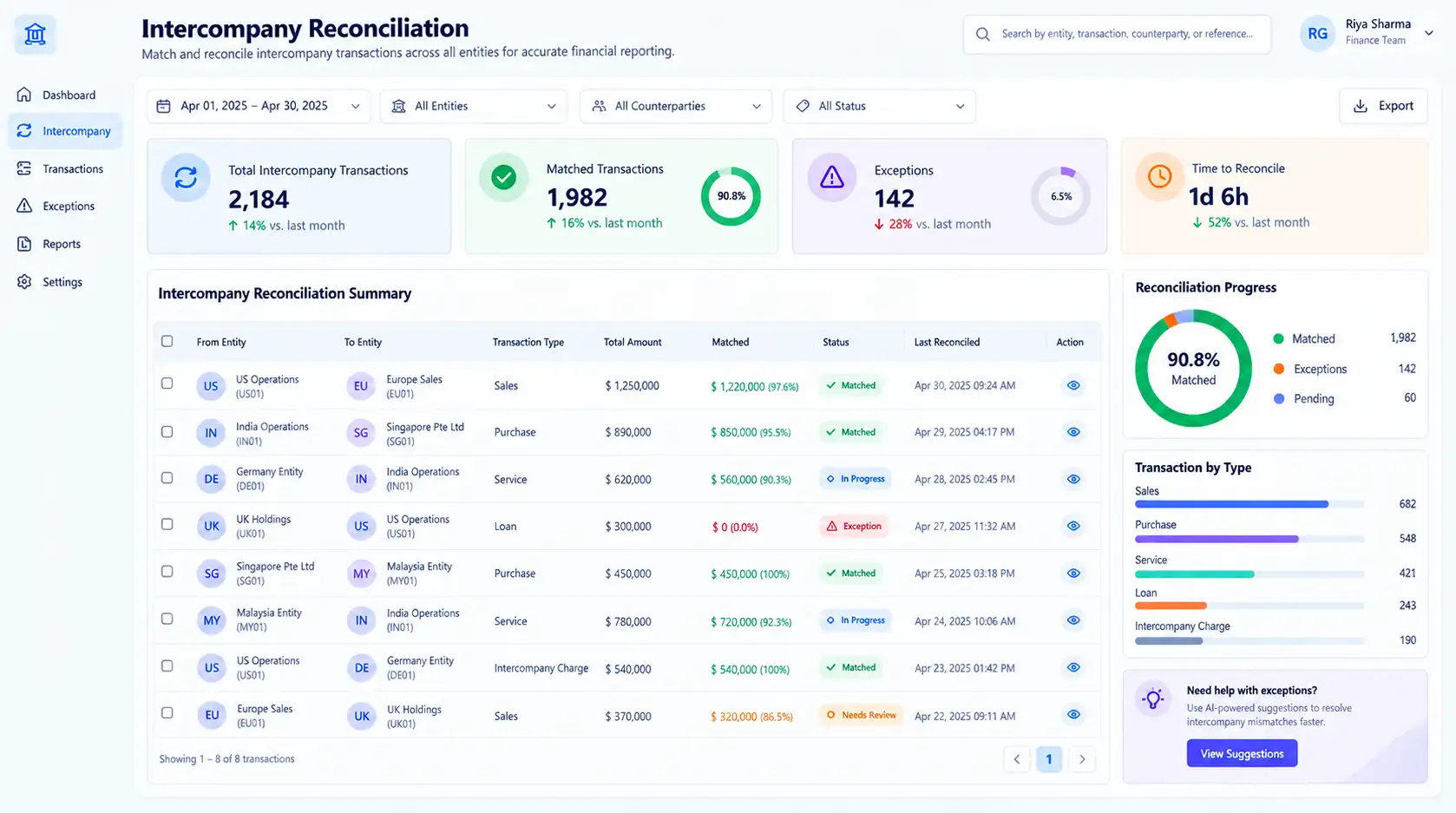Open the All Counterparties filter
The height and width of the screenshot is (813, 1456).
pos(675,106)
